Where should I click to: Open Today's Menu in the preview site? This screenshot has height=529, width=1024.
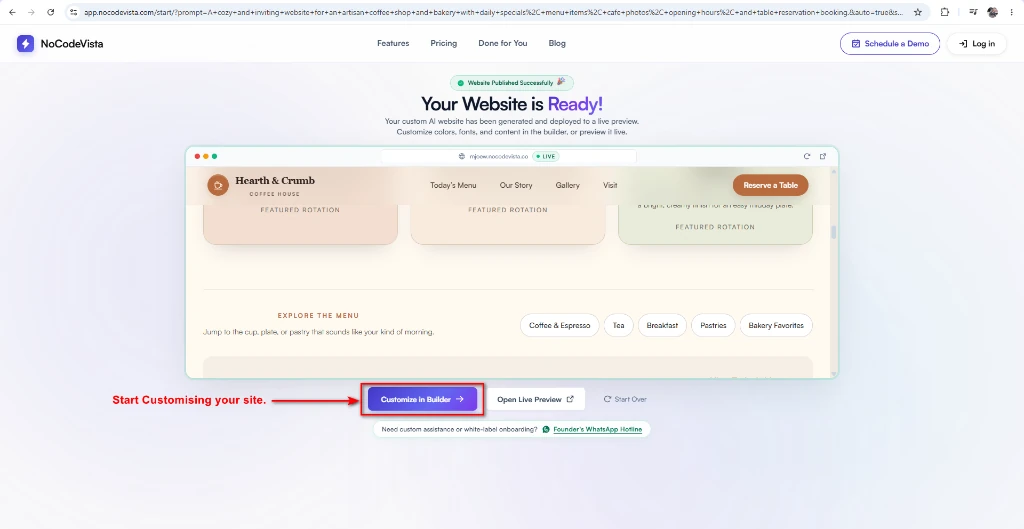click(453, 185)
